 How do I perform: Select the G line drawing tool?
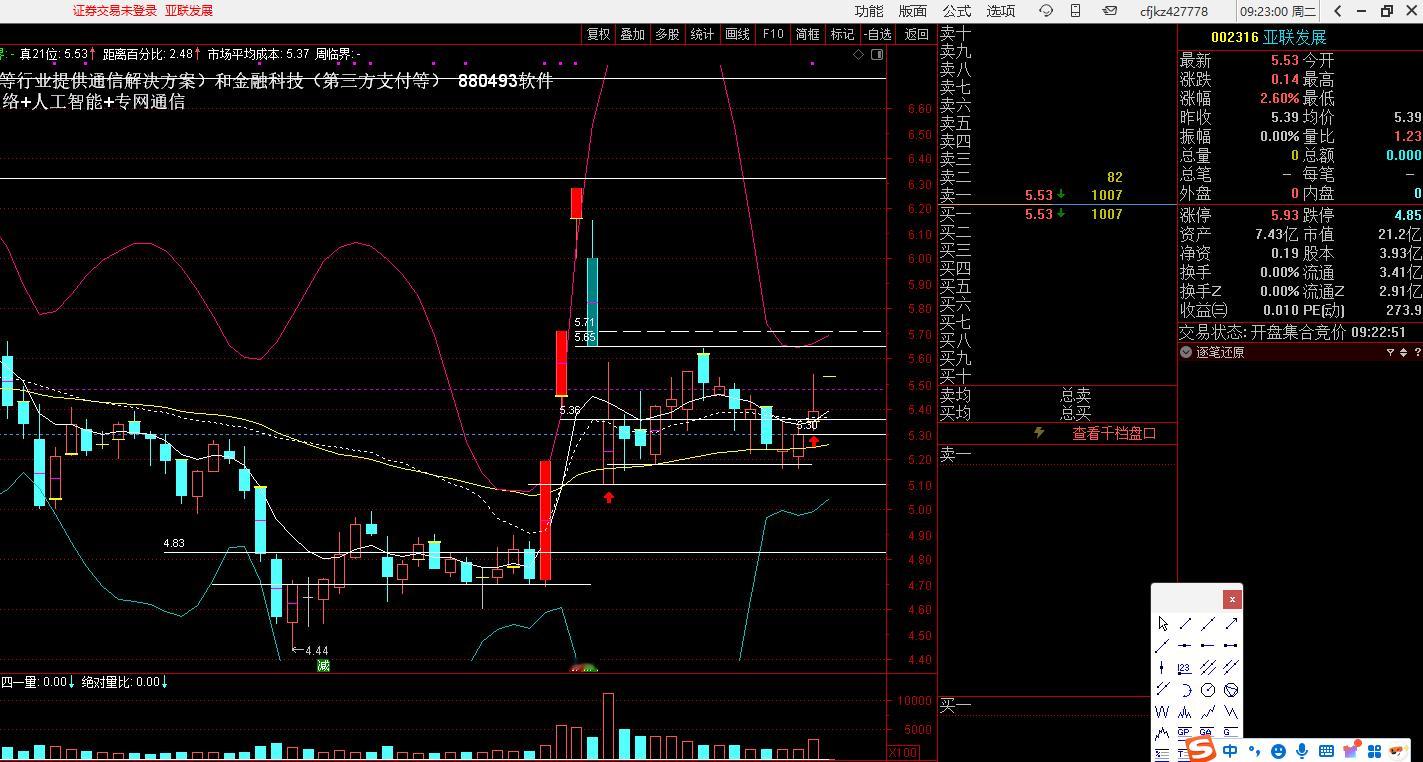pyautogui.click(x=1231, y=733)
